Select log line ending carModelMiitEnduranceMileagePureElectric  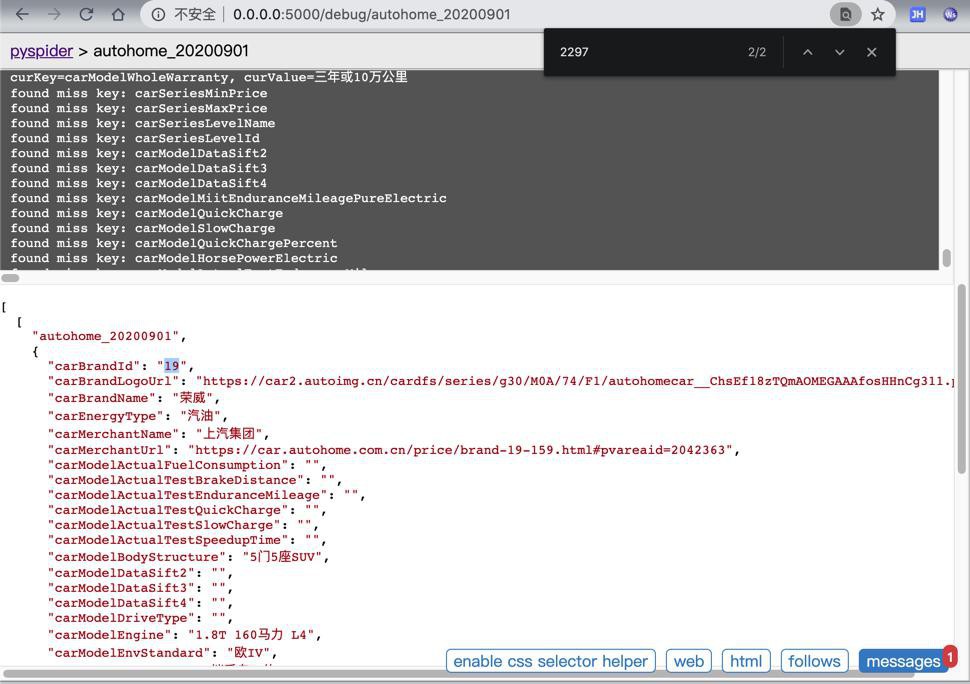pyautogui.click(x=228, y=199)
